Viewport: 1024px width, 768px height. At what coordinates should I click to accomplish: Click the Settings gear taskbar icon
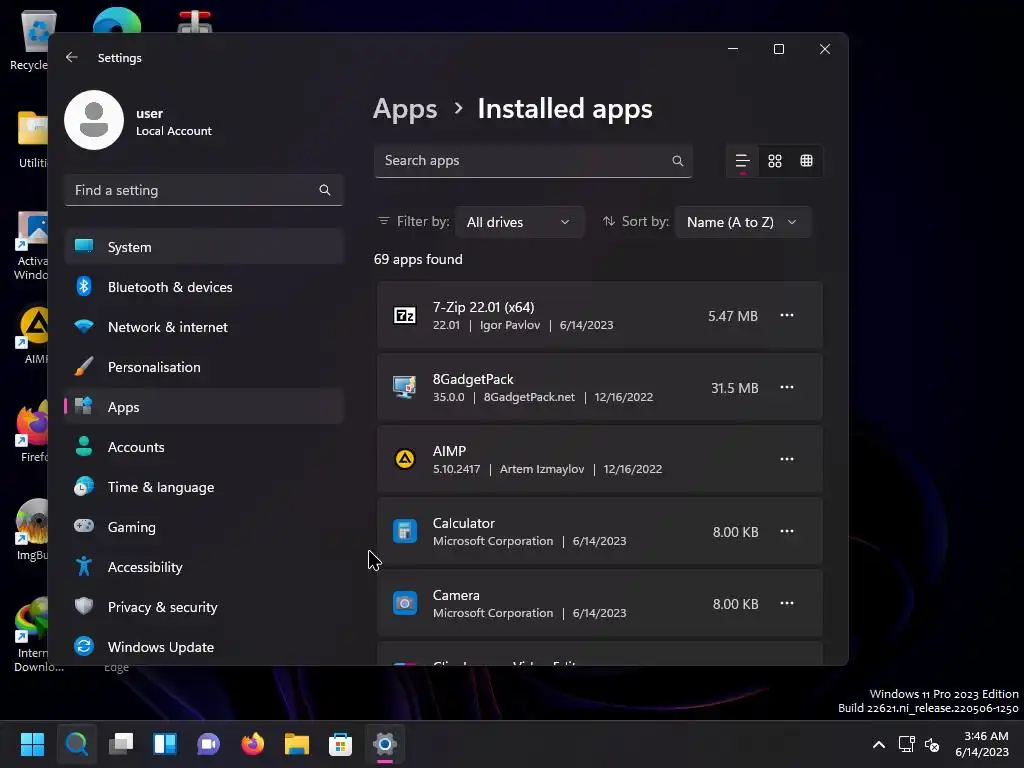pos(385,744)
